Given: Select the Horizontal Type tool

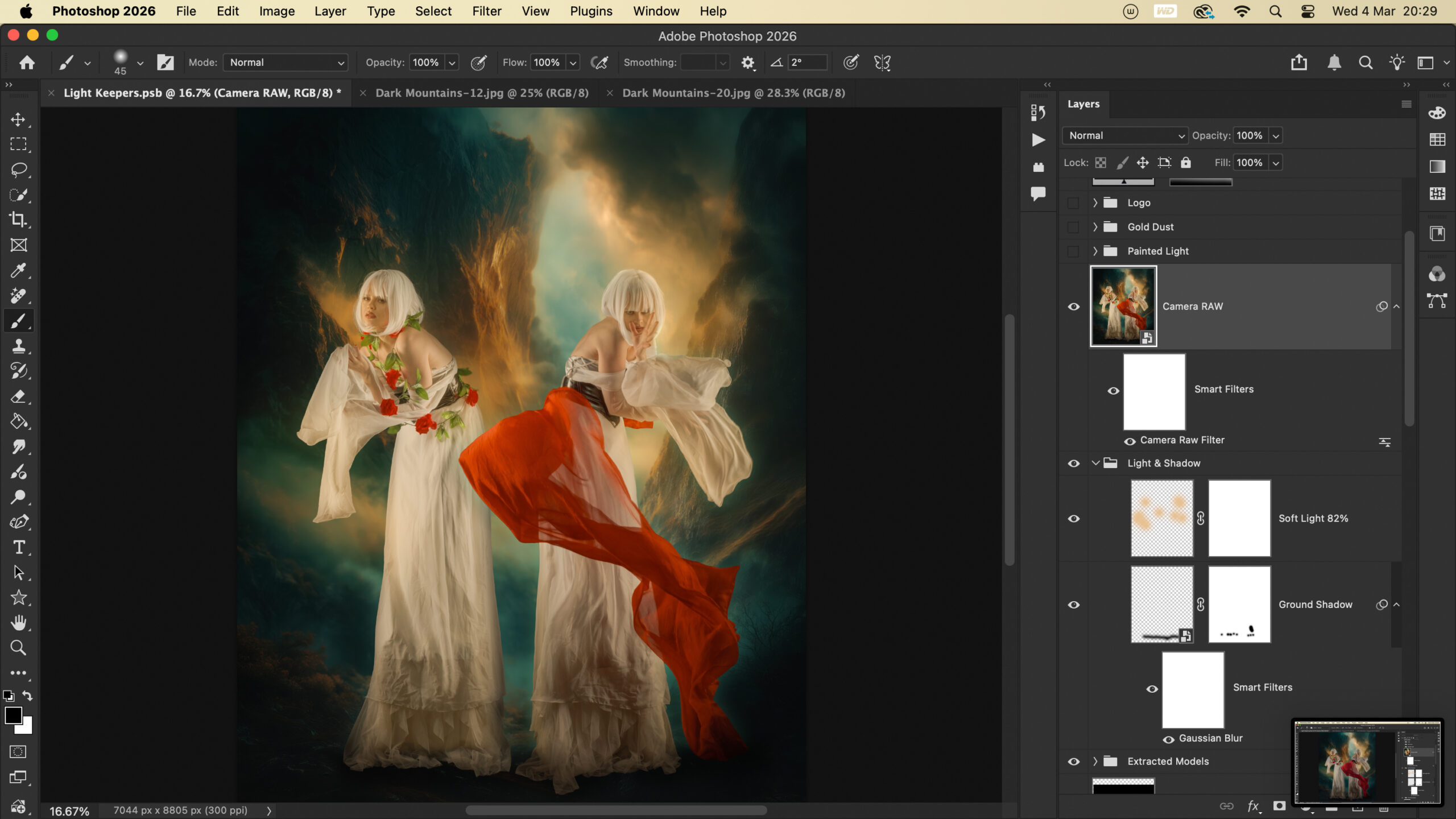Looking at the screenshot, I should (x=18, y=547).
